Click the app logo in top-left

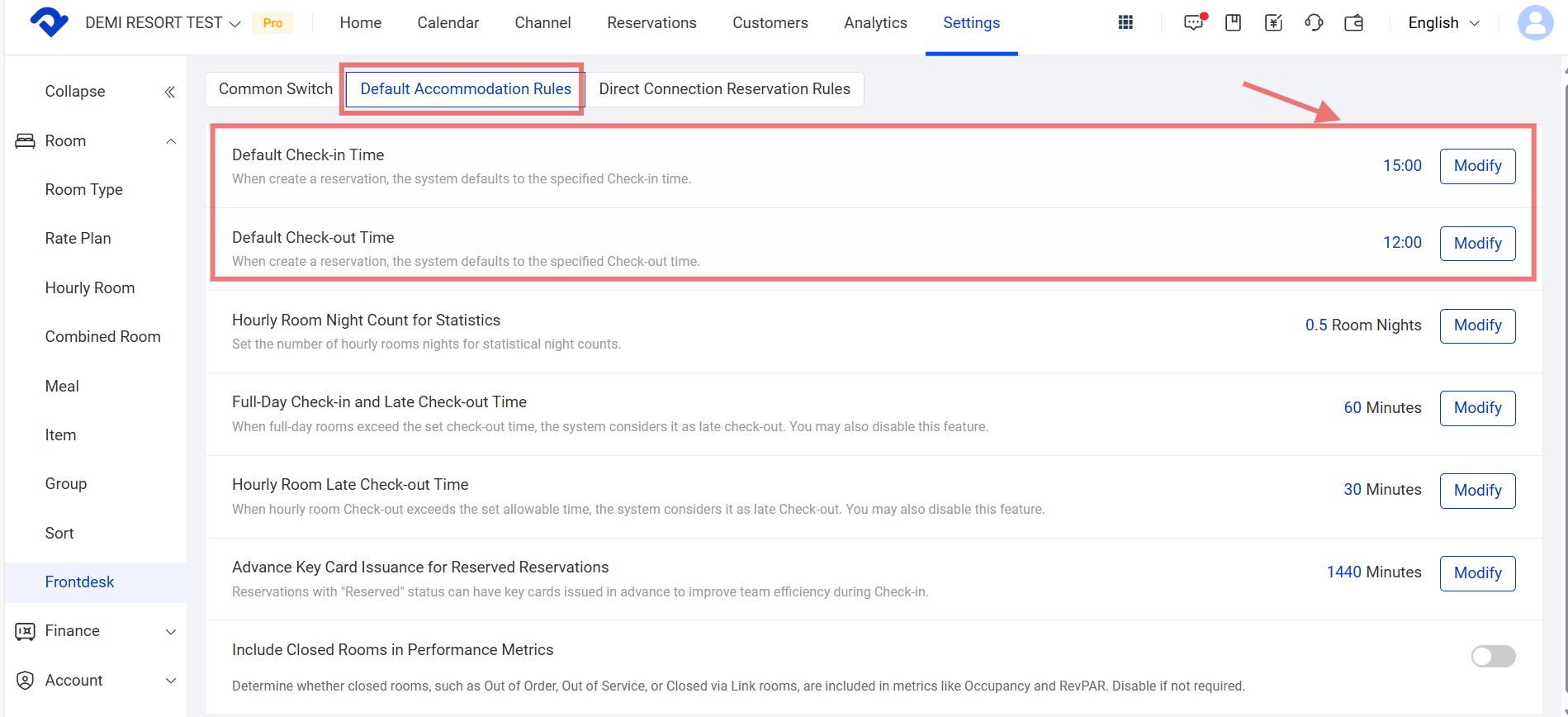pos(49,22)
